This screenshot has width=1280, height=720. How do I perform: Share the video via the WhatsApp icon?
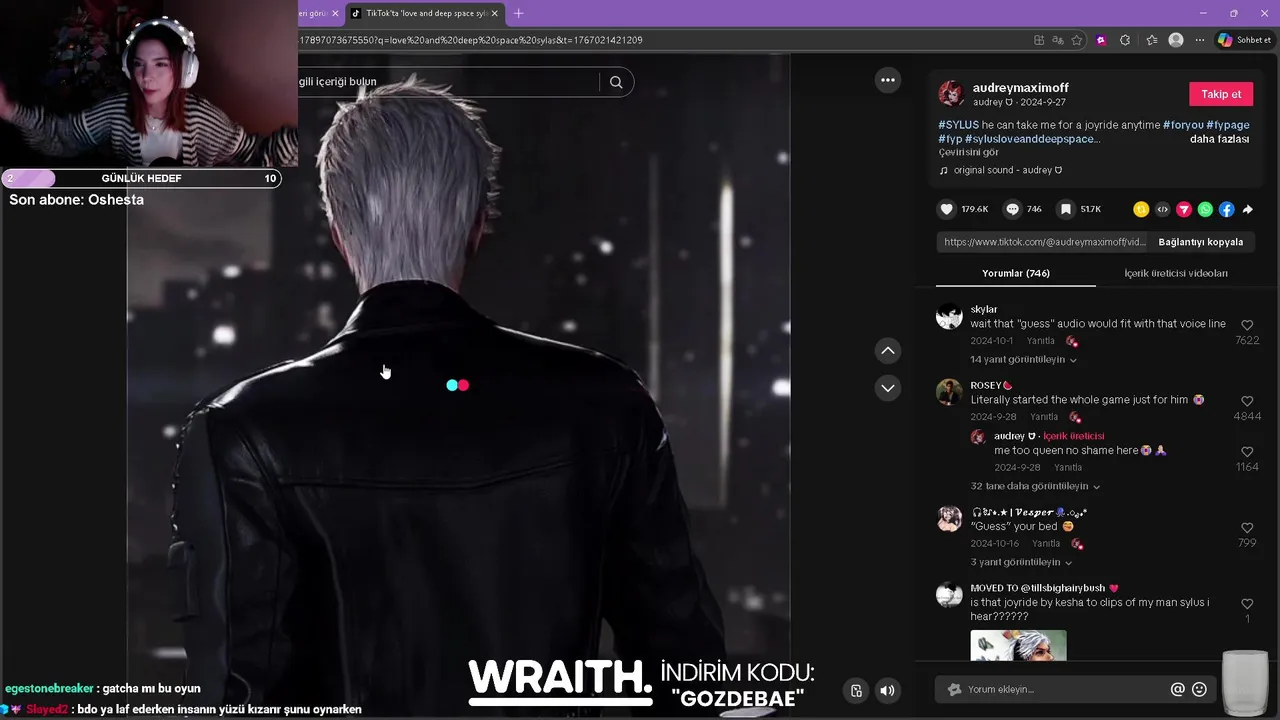[1205, 209]
